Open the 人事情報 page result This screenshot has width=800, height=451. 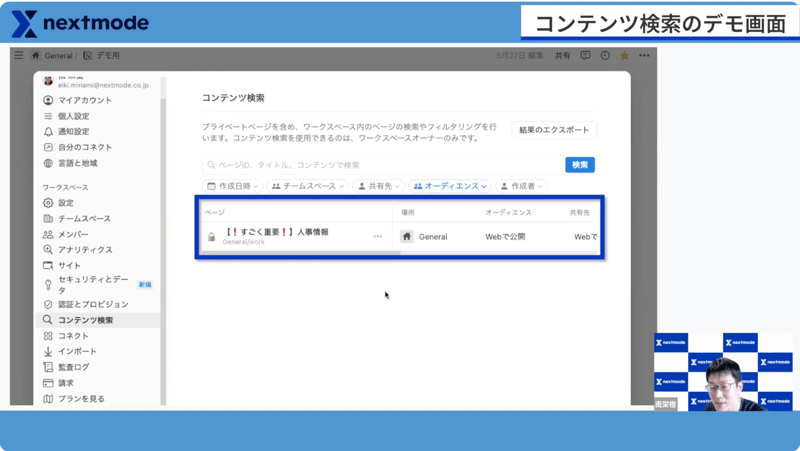278,232
